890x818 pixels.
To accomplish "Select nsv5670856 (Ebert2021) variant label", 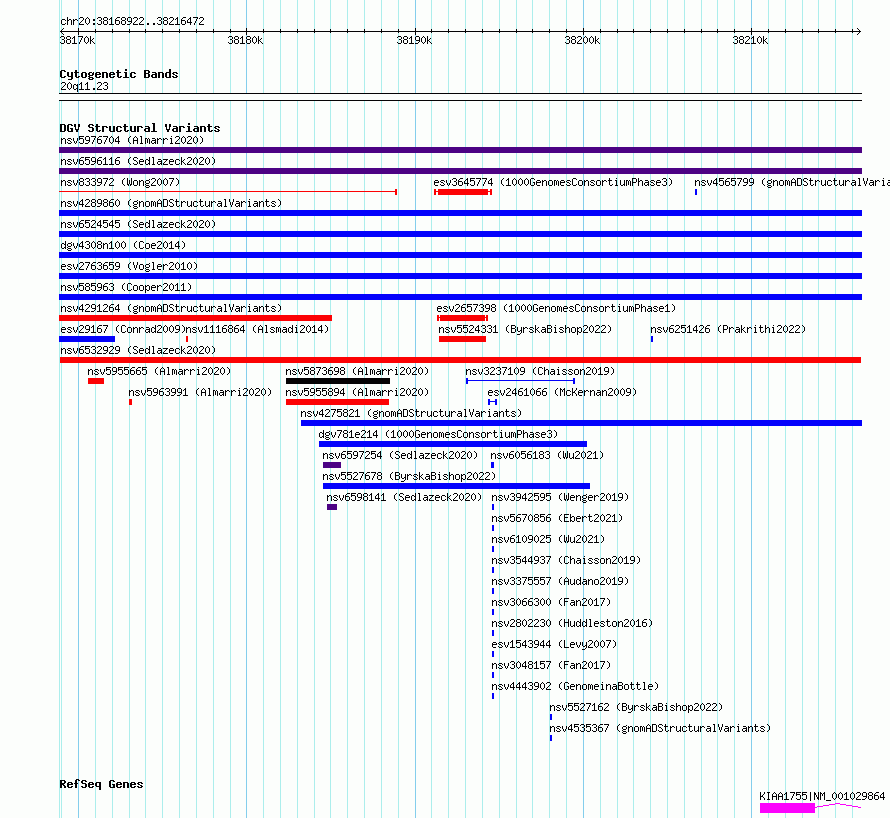I will click(557, 518).
